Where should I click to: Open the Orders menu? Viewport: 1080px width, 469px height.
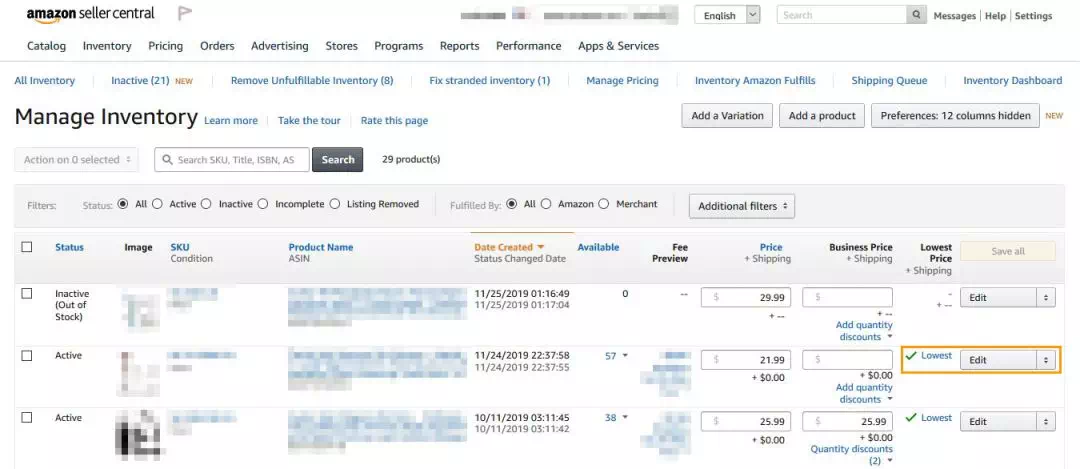click(217, 46)
